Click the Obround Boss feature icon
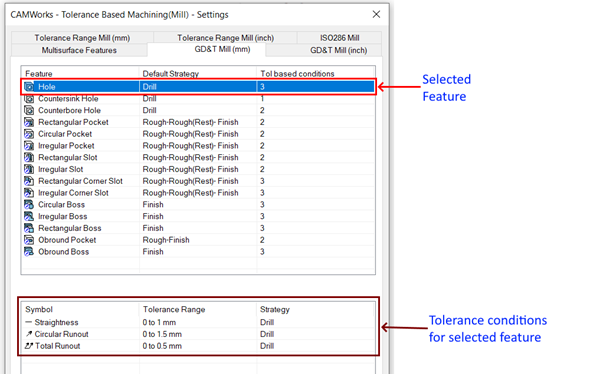The height and width of the screenshot is (374, 590). [29, 252]
